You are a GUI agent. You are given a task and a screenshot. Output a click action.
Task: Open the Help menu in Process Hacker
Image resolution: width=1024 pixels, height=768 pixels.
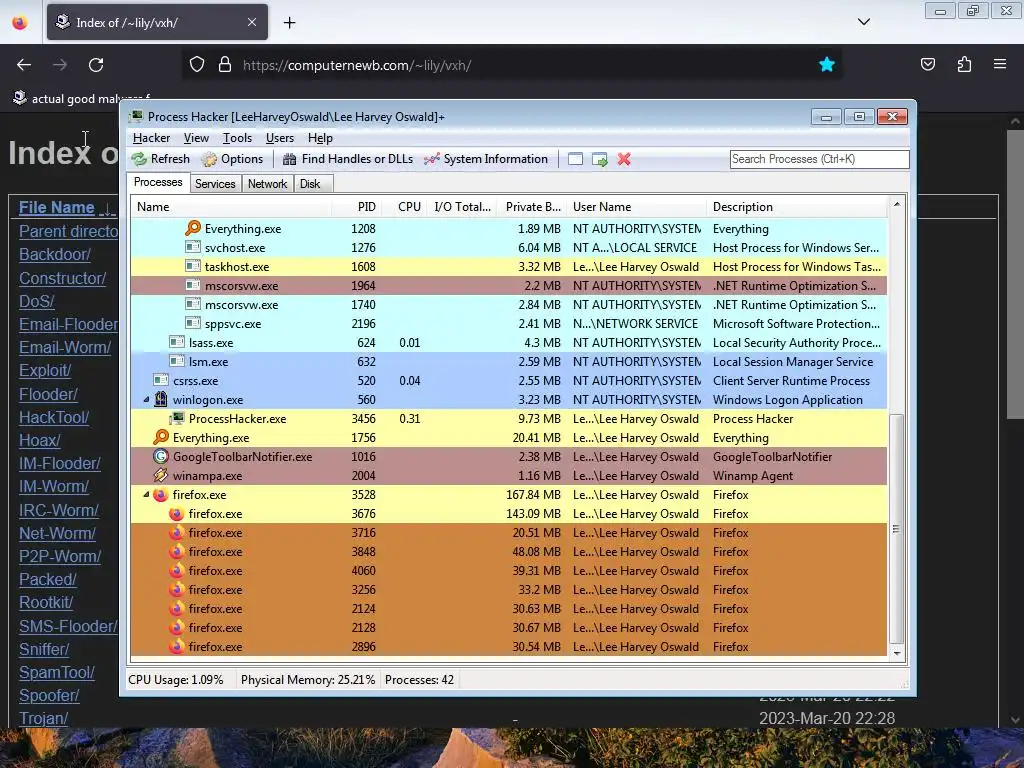[320, 138]
